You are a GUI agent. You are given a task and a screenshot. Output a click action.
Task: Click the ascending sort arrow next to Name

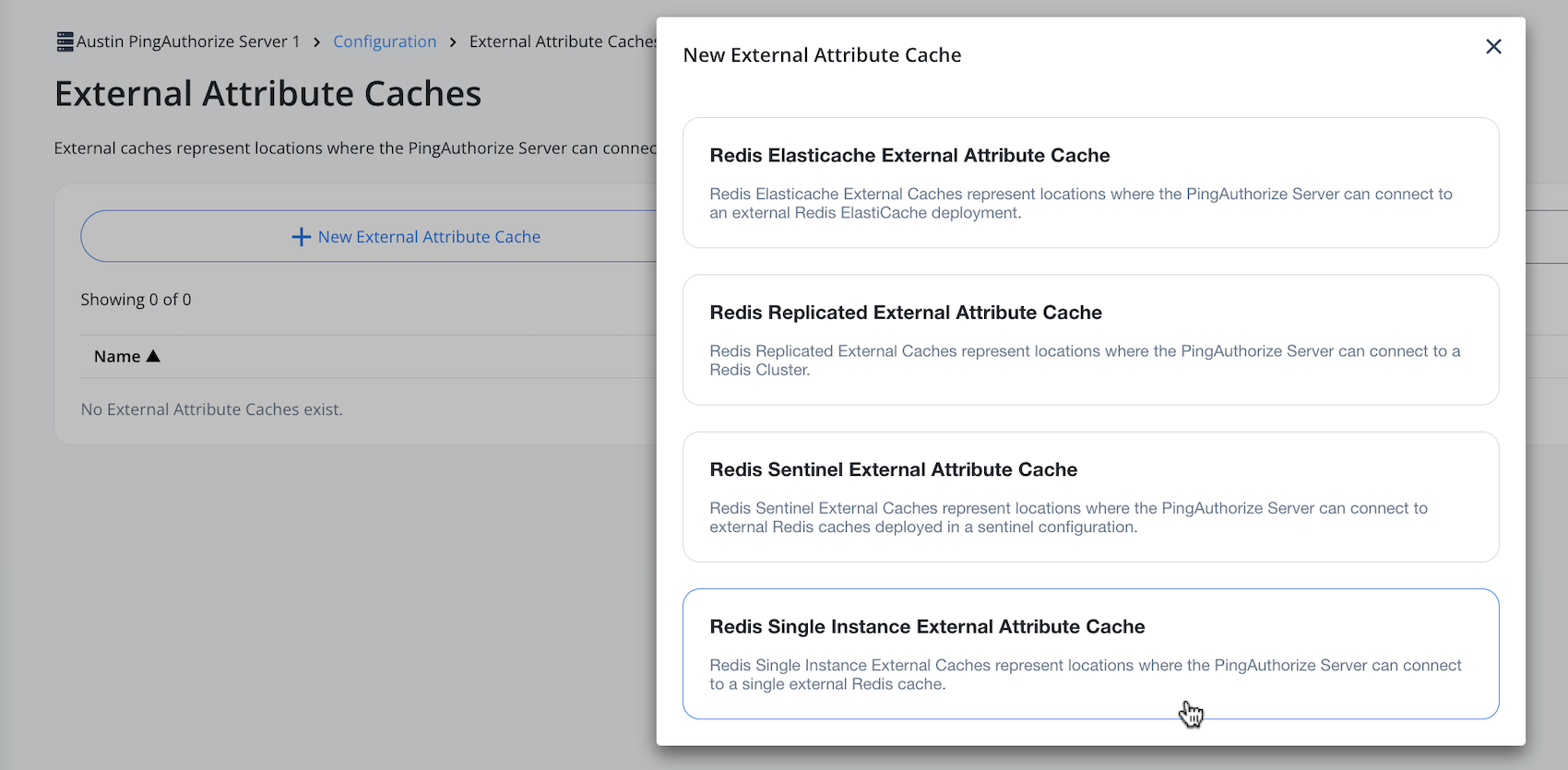153,356
